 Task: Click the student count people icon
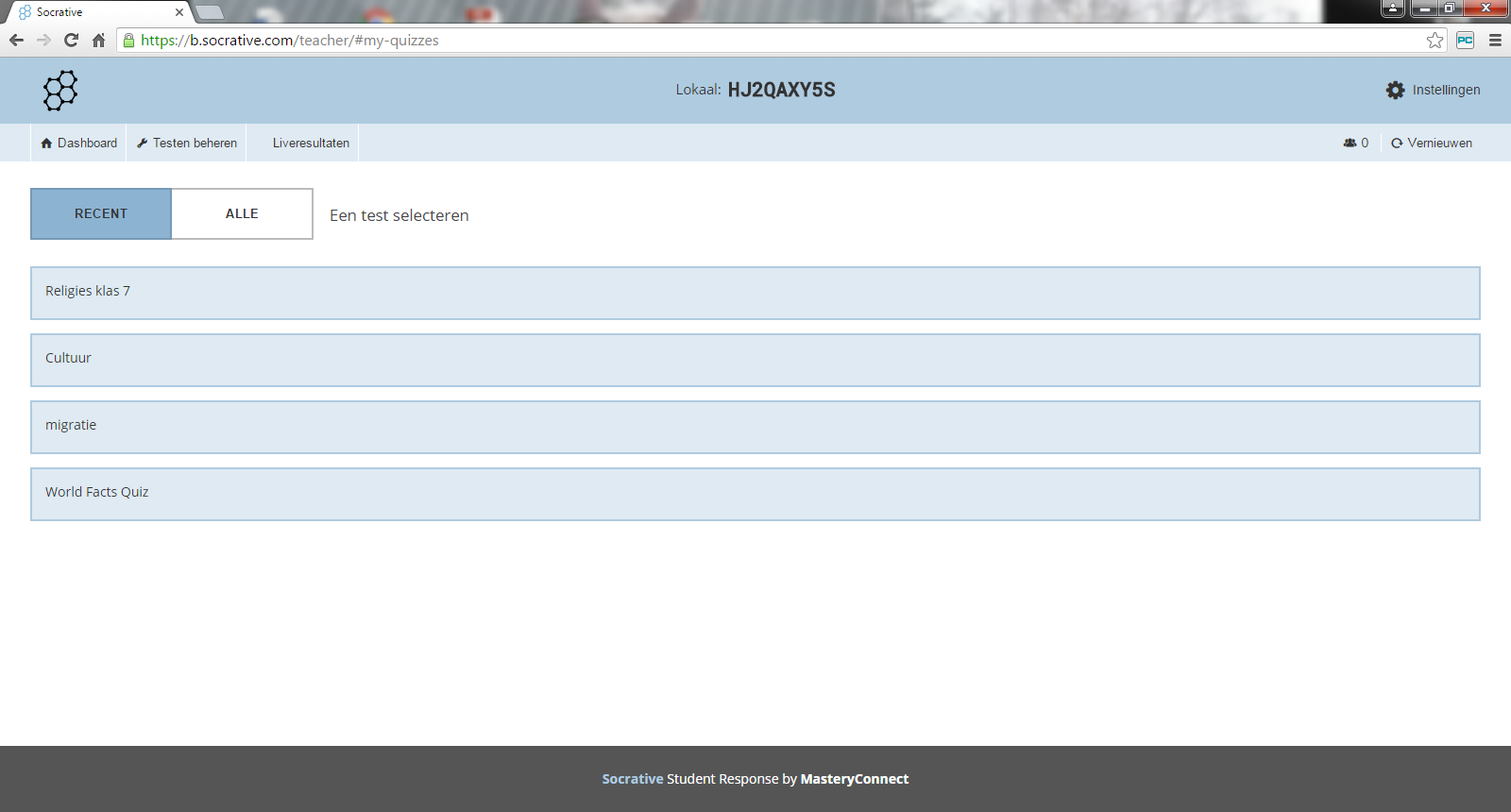tap(1350, 144)
